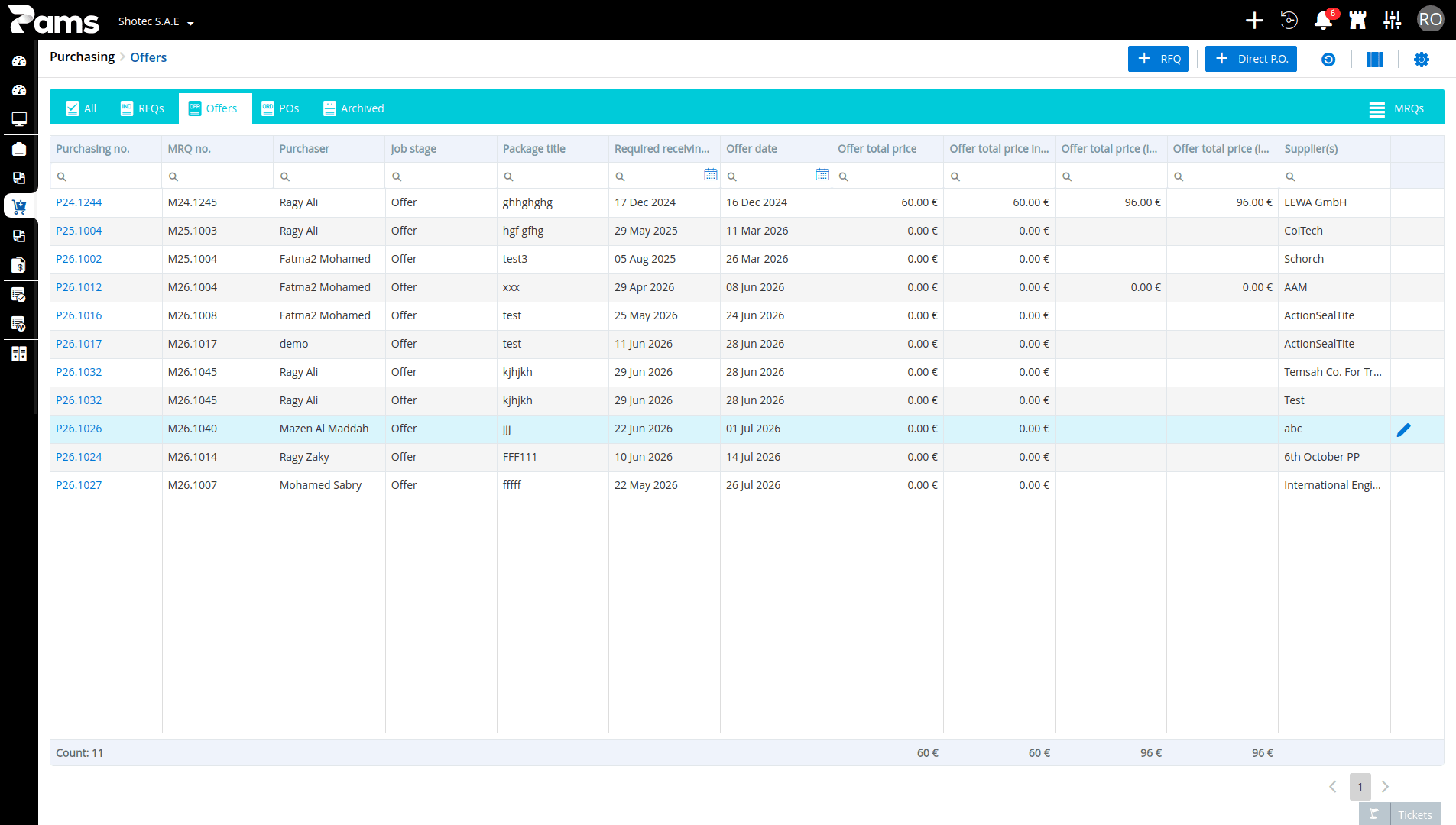Expand the Shotec S.A.E company dropdown
Viewport: 1456px width, 825px height.
(x=156, y=21)
